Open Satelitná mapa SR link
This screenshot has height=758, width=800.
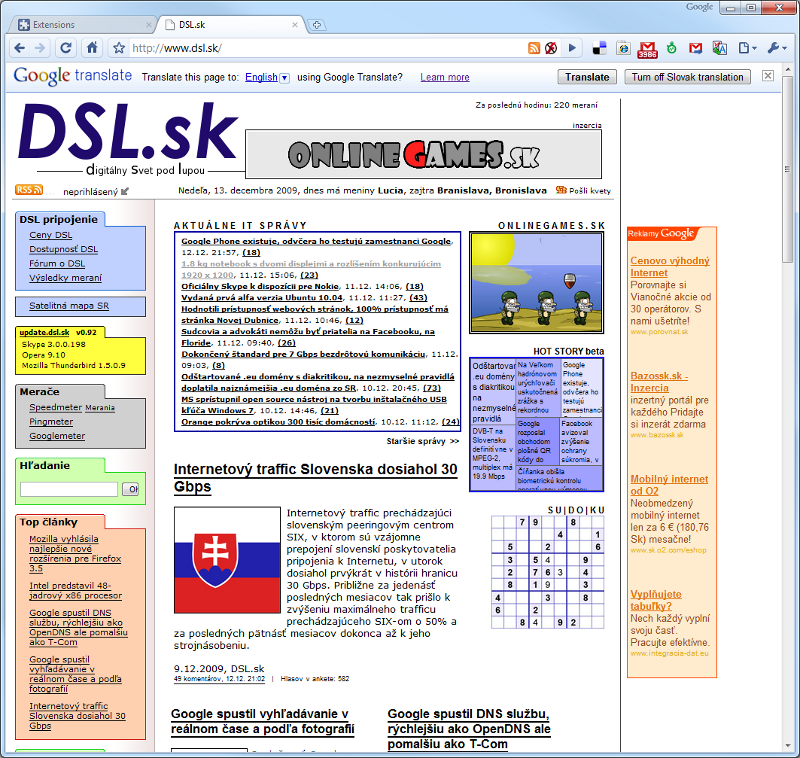coord(69,306)
